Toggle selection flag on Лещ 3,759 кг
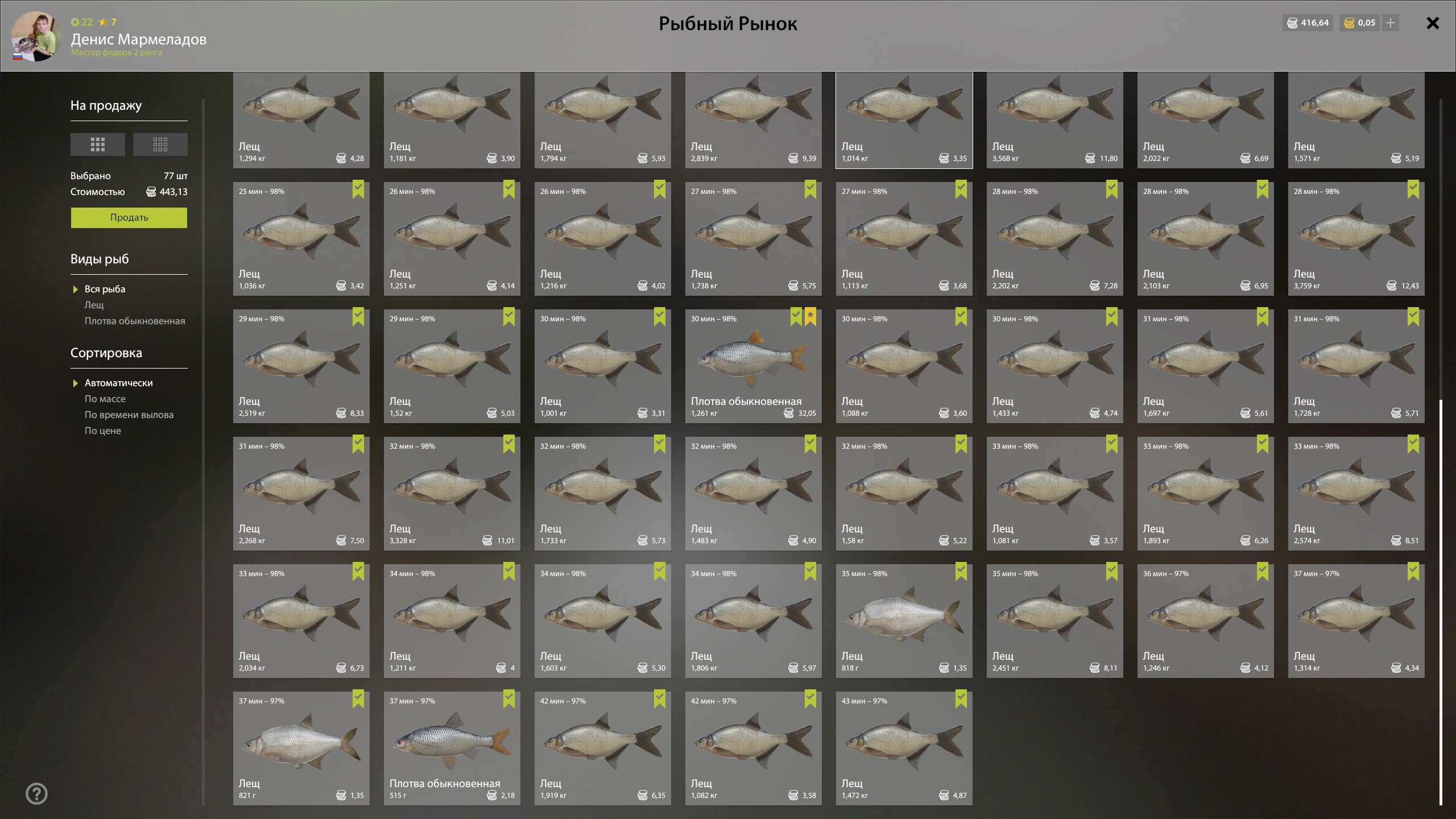 click(1413, 189)
